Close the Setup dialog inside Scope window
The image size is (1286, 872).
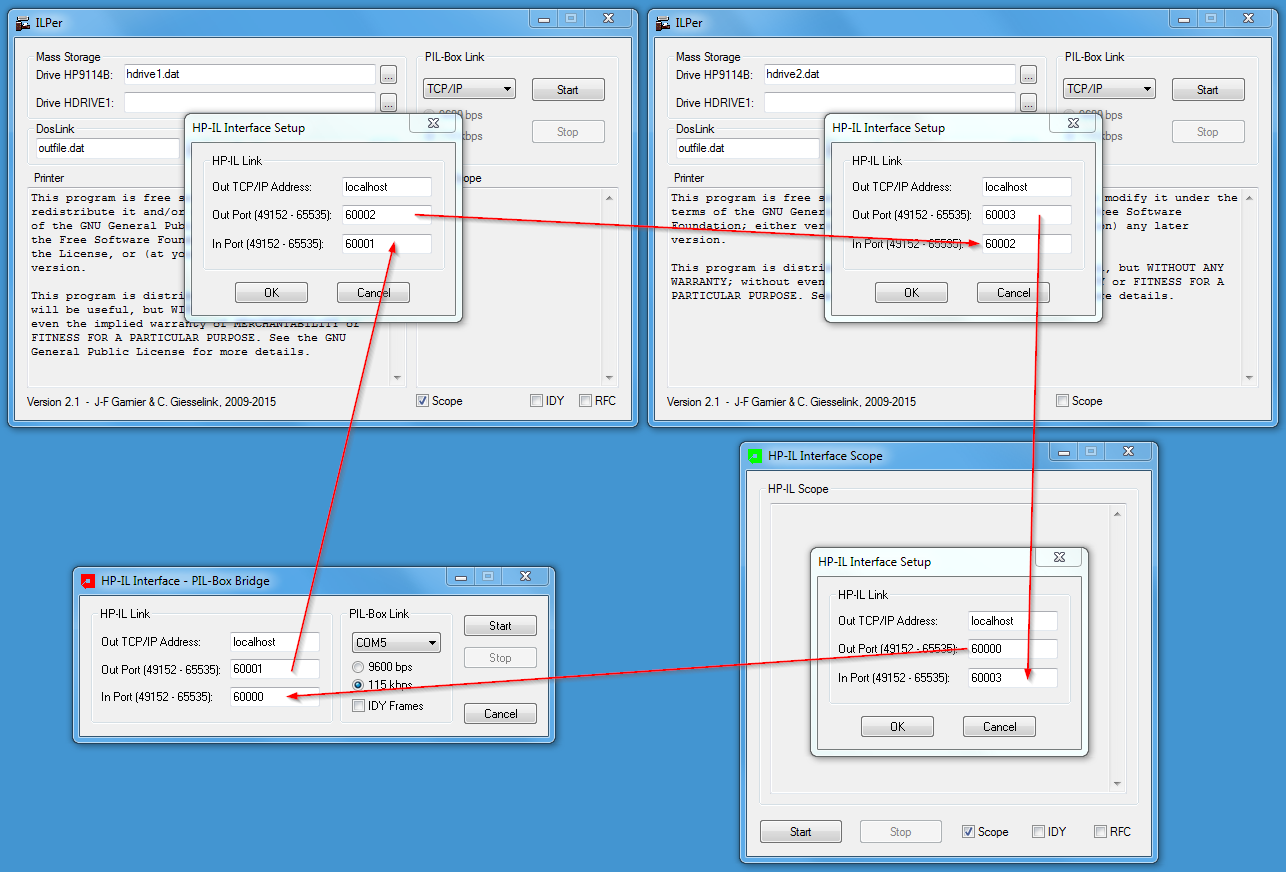point(1059,557)
